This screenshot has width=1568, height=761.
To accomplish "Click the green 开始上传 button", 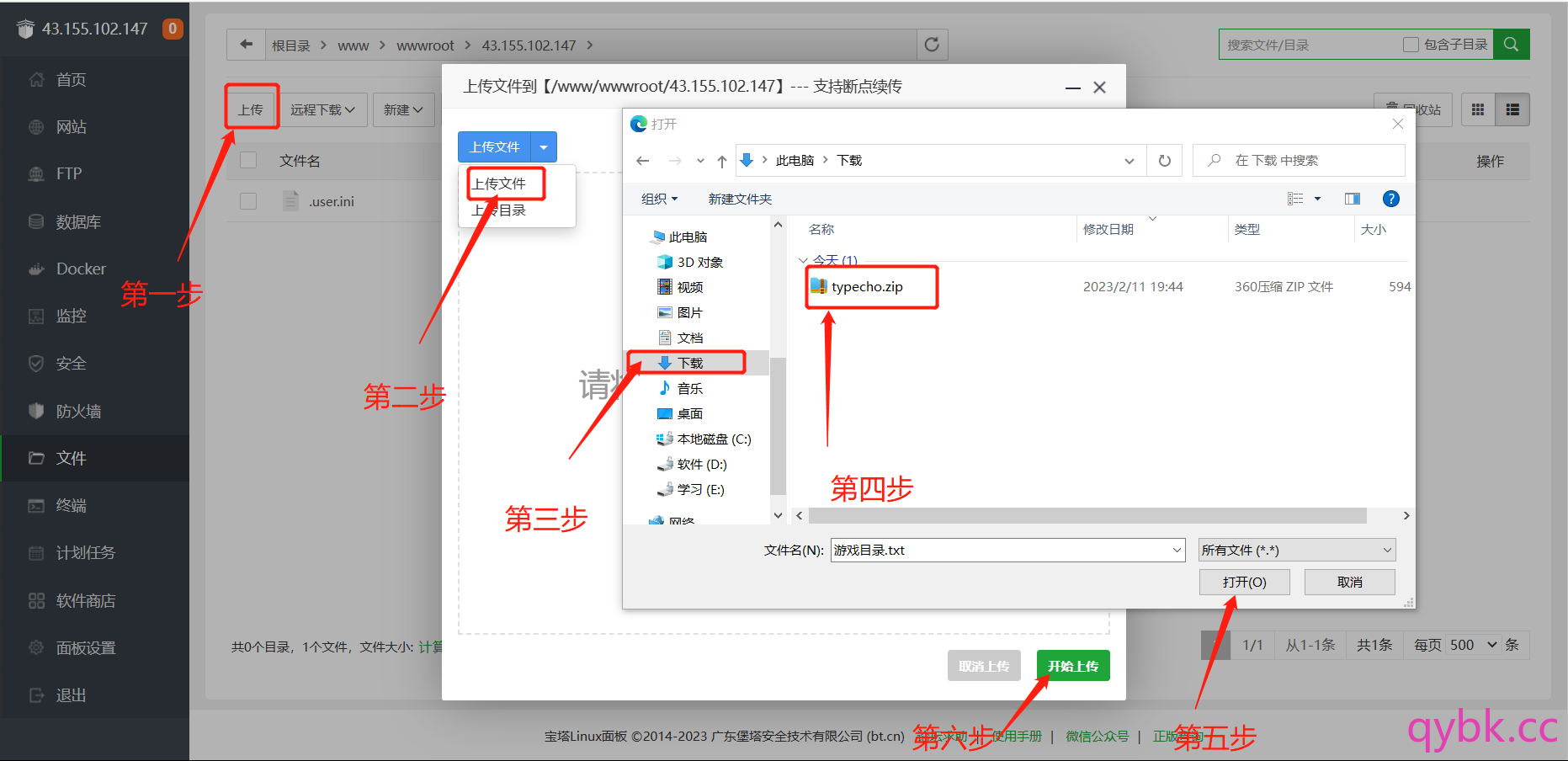I will [1073, 666].
